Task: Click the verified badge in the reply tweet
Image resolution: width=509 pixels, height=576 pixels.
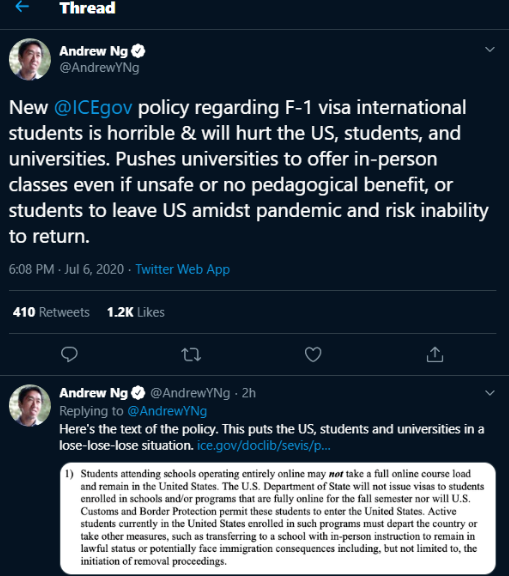Action: pos(138,393)
